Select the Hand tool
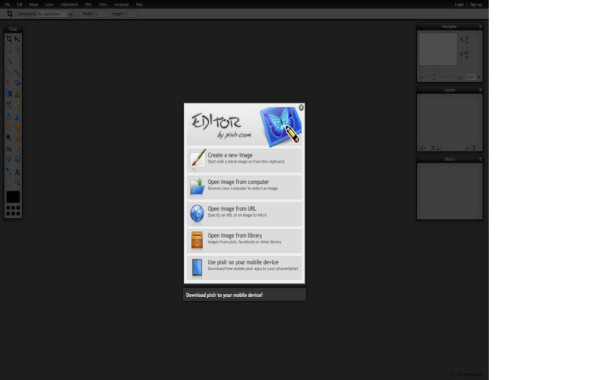 (x=9, y=182)
